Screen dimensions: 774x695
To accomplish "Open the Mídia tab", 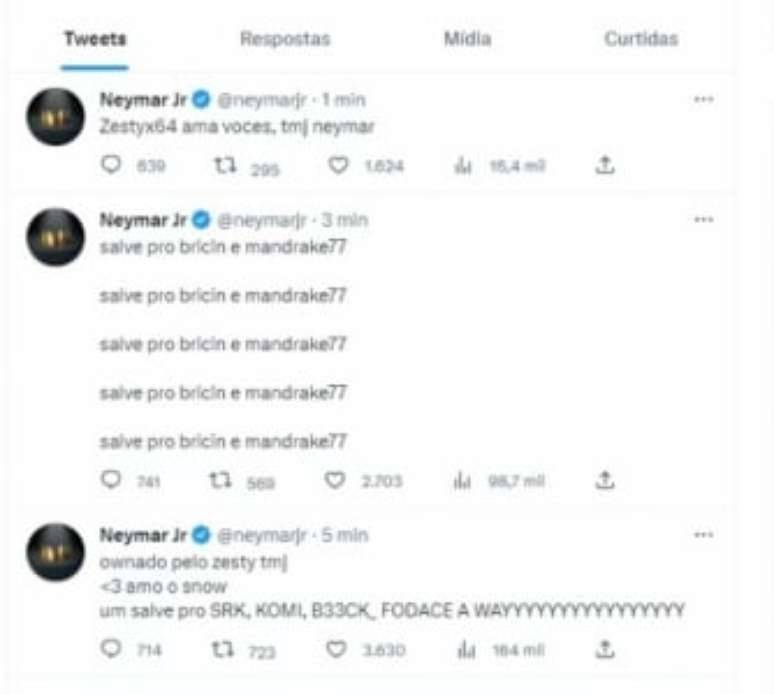I will coord(467,39).
